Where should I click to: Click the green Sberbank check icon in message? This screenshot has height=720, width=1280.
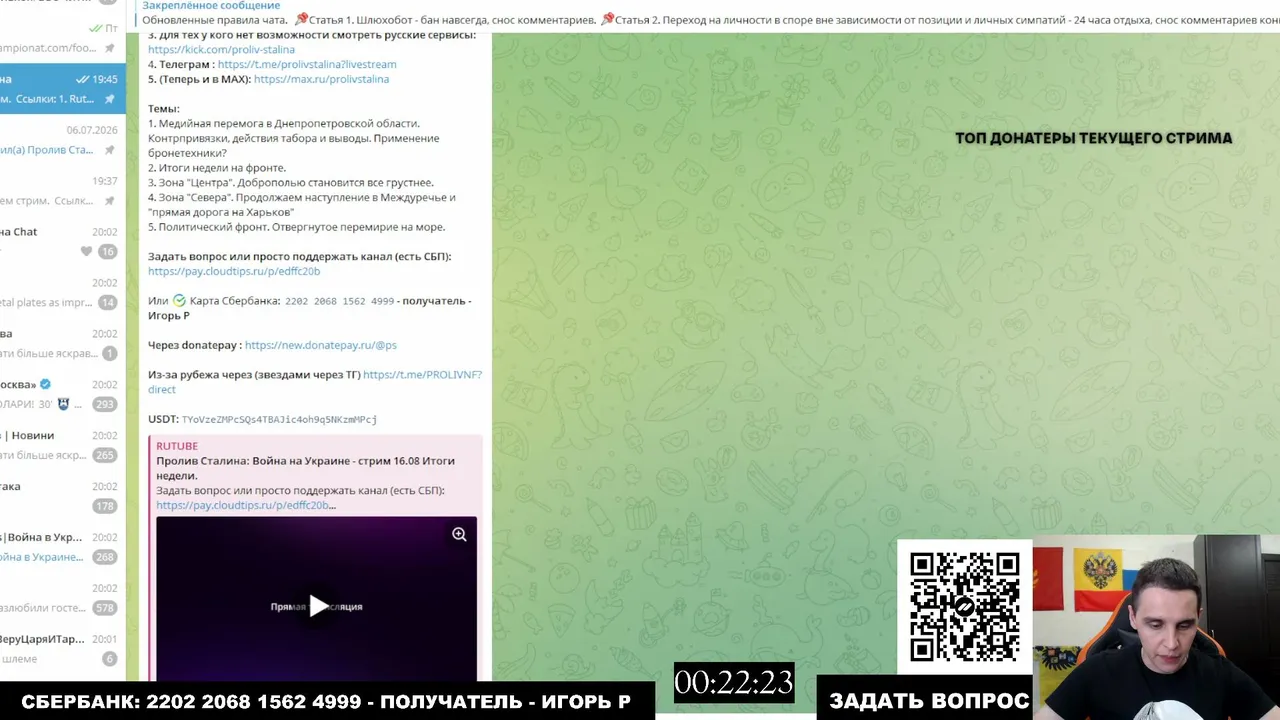[179, 300]
